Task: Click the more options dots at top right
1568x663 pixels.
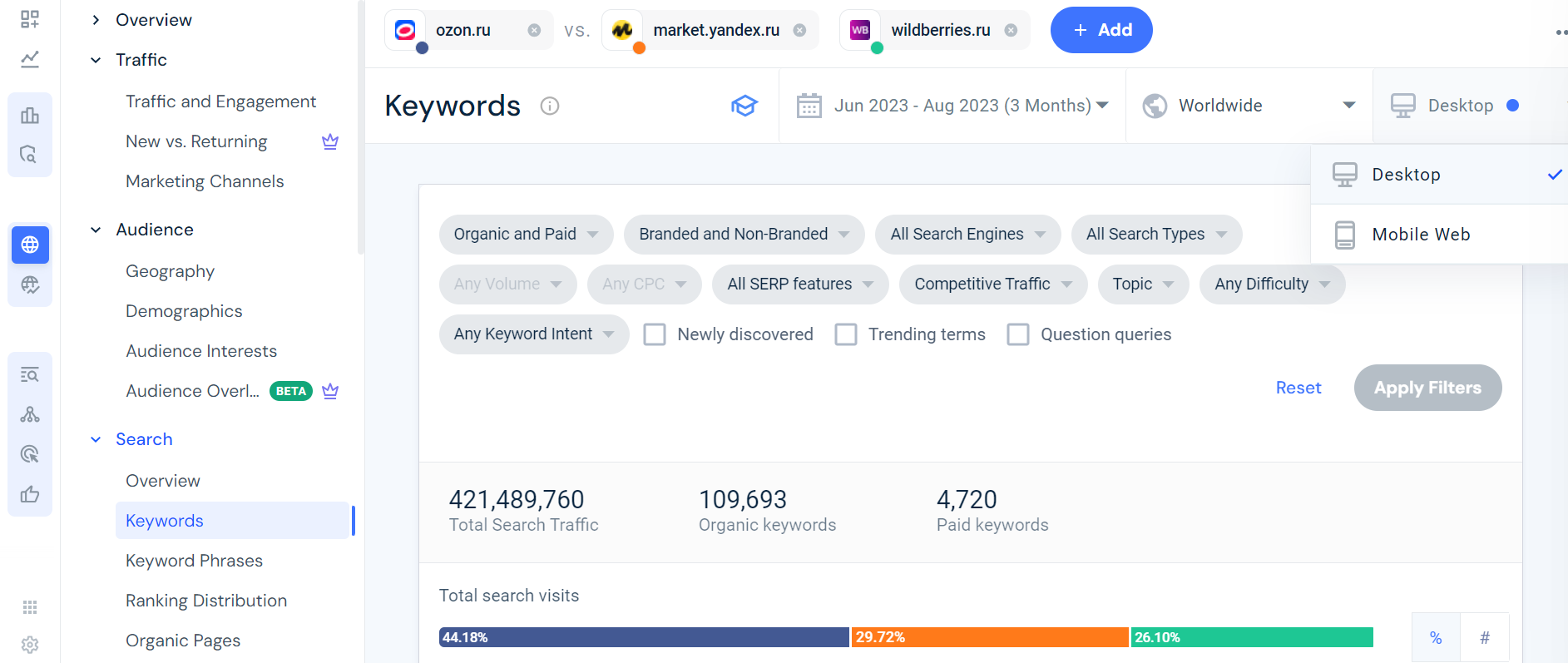Action: (x=1561, y=32)
